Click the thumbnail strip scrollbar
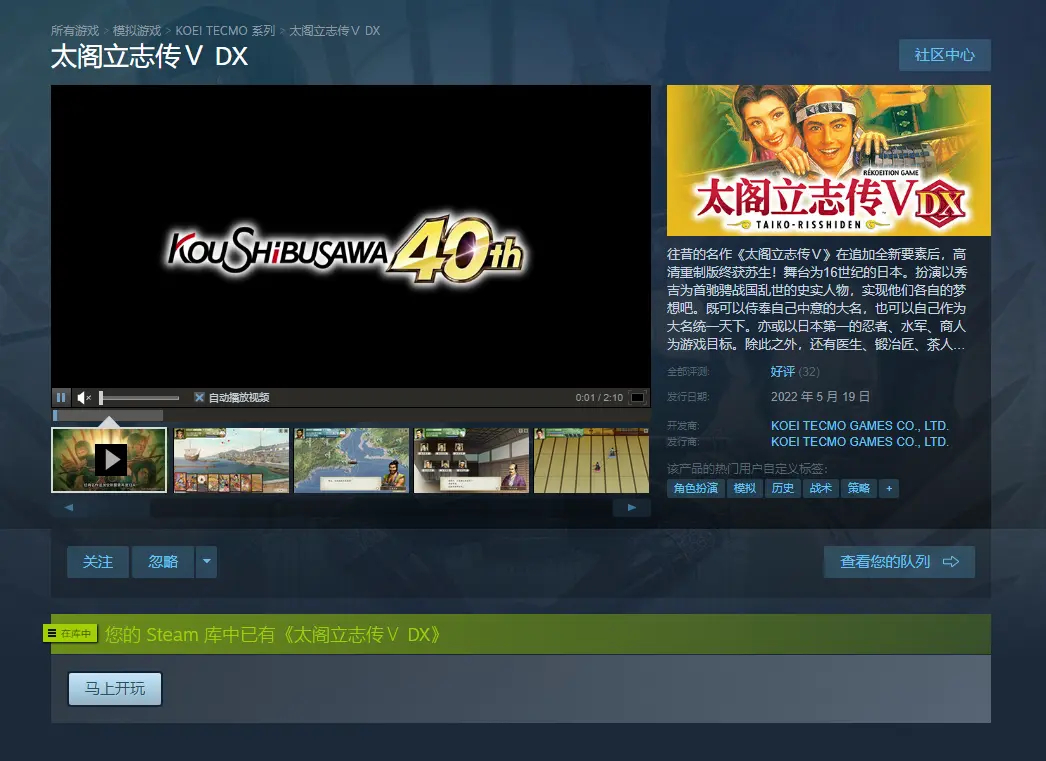This screenshot has width=1046, height=761. (x=350, y=508)
